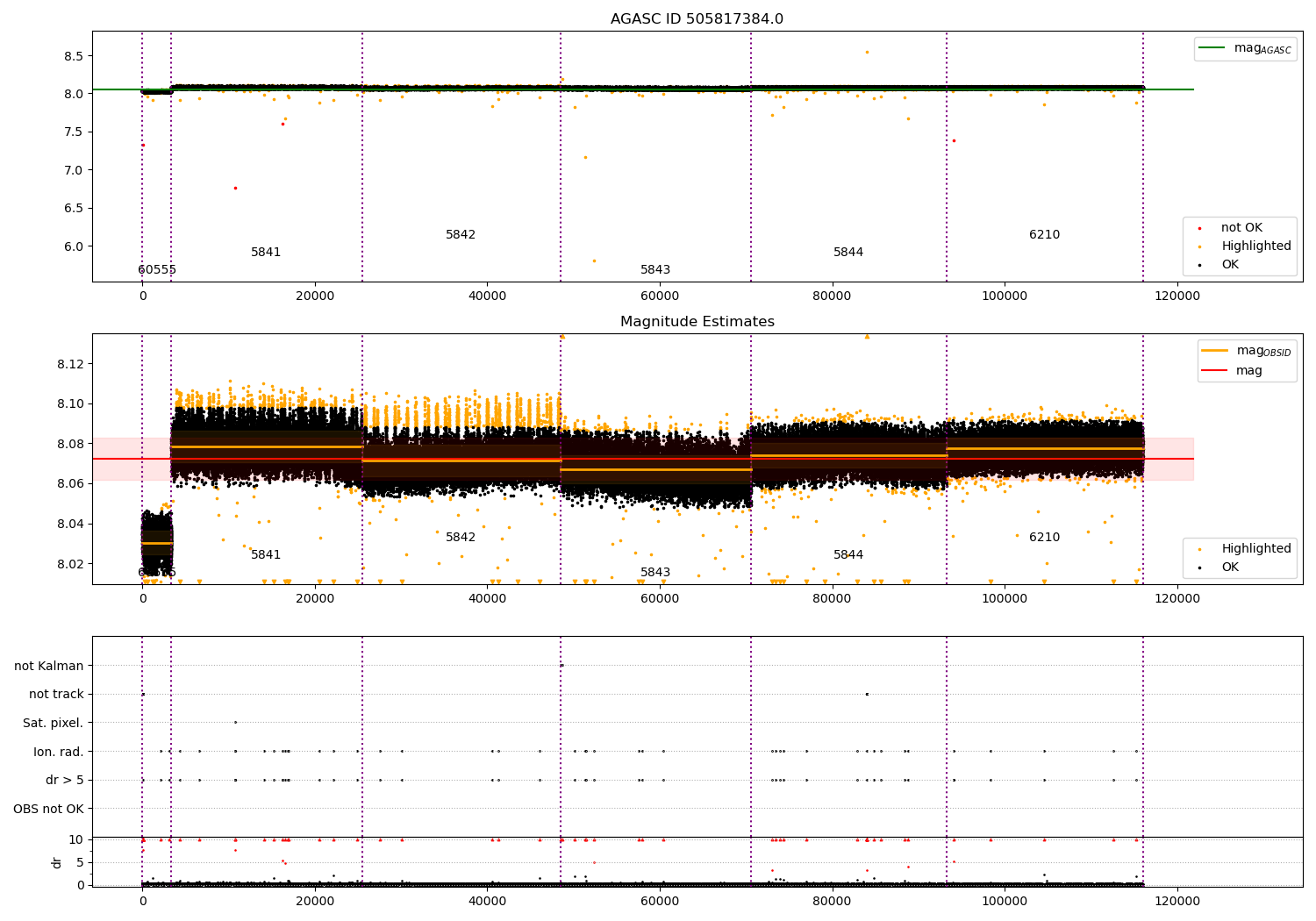Click observation label 5843 in the top plot
Screen dimensions: 1316x921
point(655,270)
